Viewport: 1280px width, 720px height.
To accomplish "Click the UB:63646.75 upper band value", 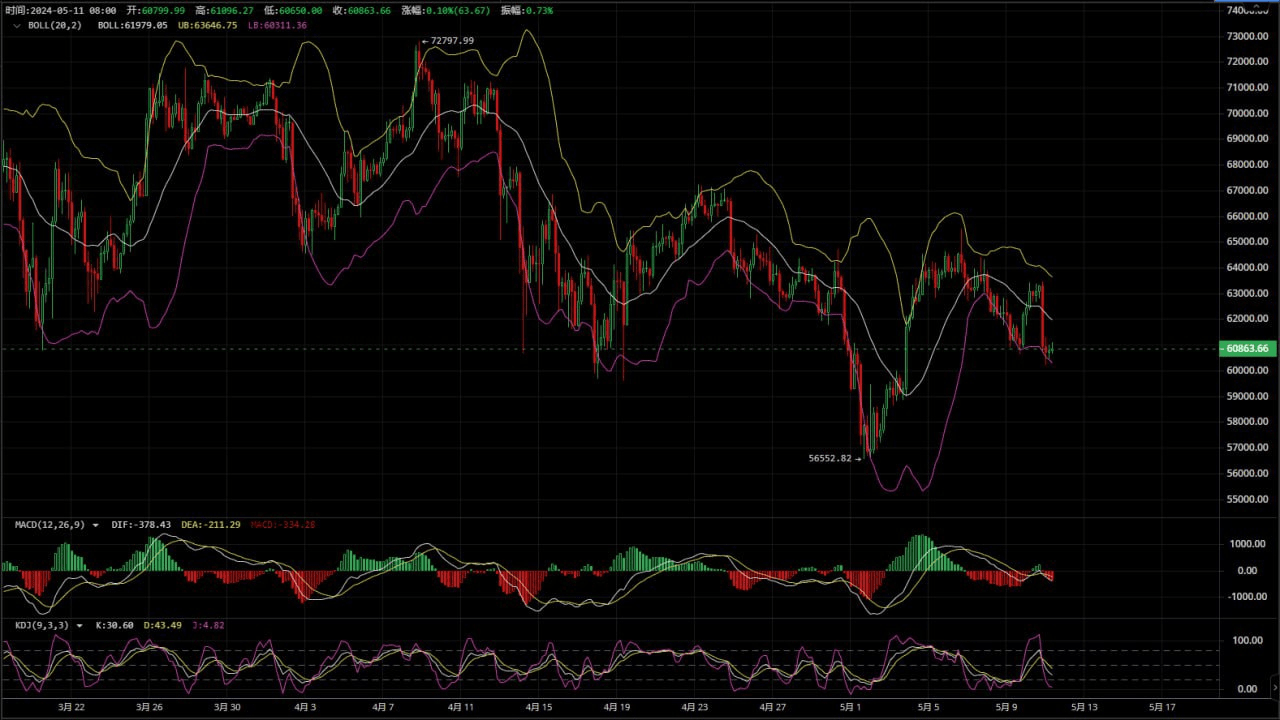I will (x=208, y=25).
